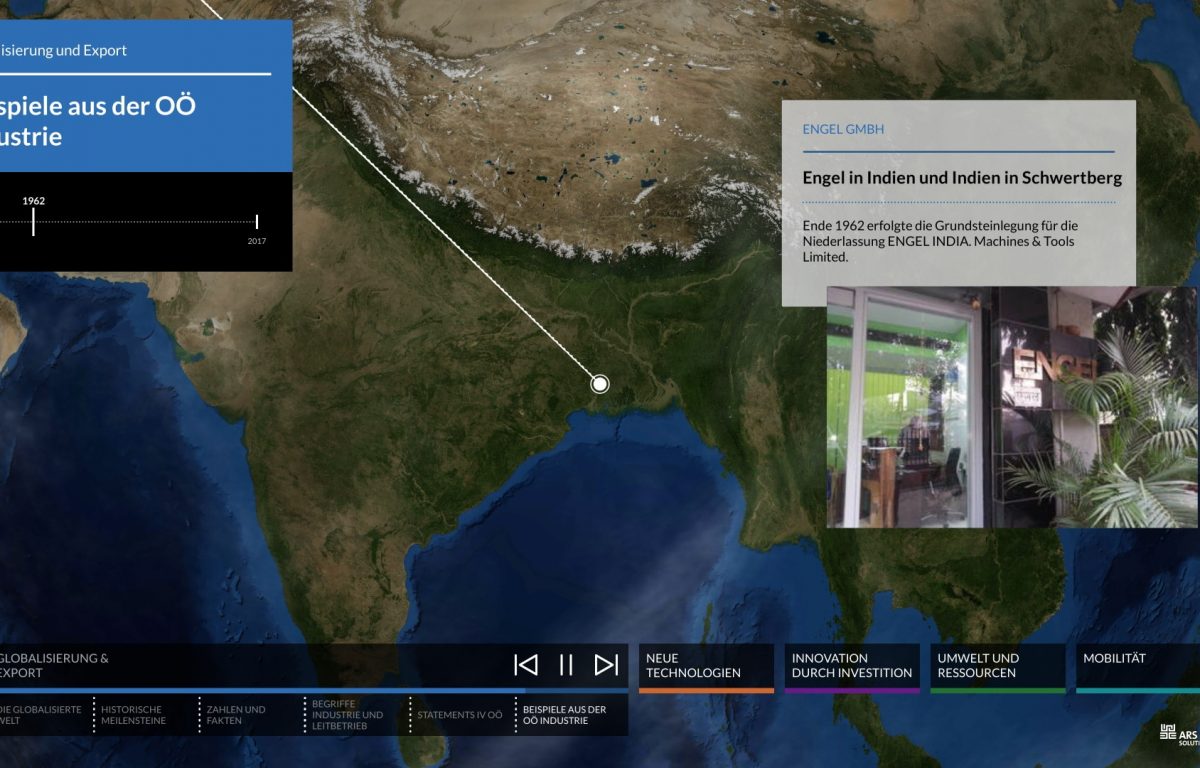Go to Begriffe Industrie und Leitbetrieb chapter
The width and height of the screenshot is (1200, 768).
[x=347, y=715]
